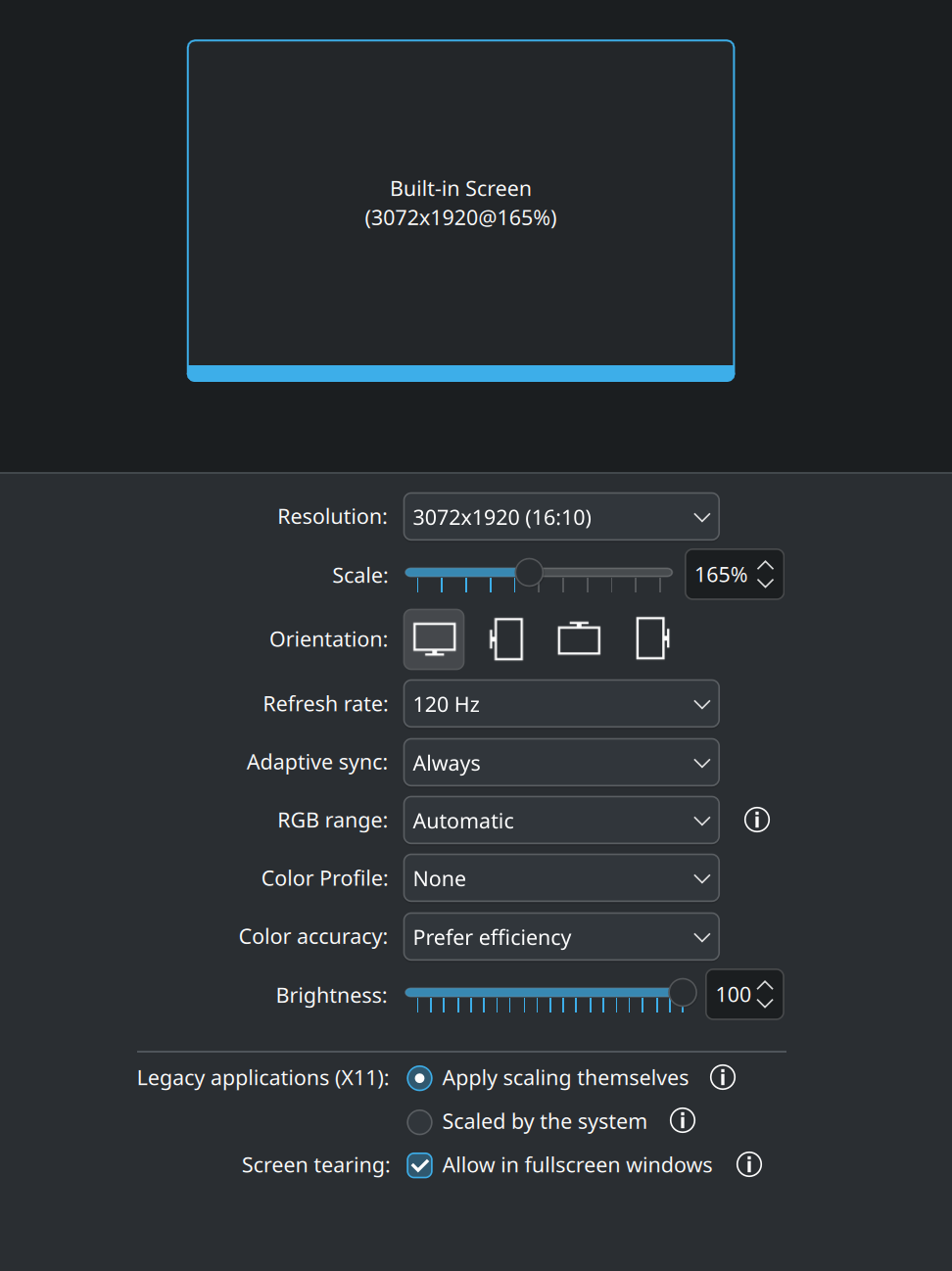Open the RGB range dropdown
952x1271 pixels.
(561, 820)
